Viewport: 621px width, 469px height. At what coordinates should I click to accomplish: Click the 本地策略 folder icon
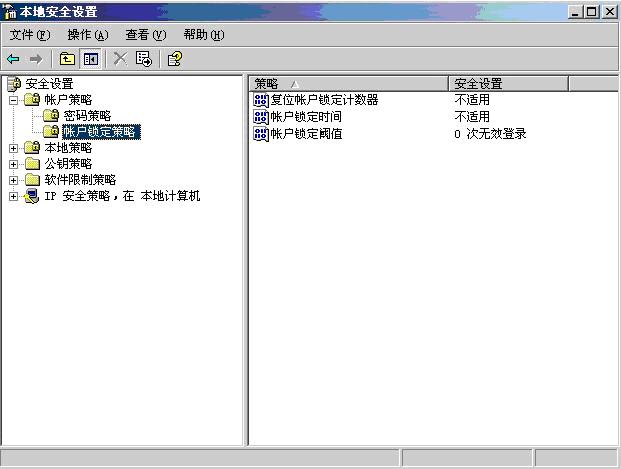(32, 148)
